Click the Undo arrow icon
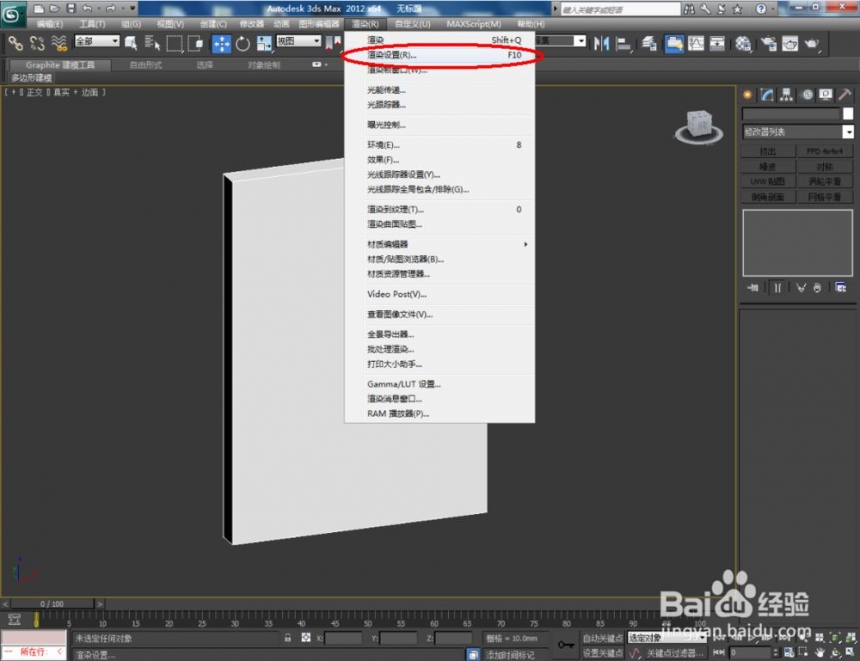The image size is (860, 661). [87, 8]
